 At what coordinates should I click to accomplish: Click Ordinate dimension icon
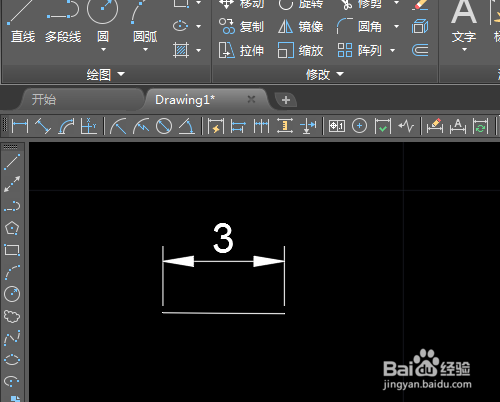[x=89, y=127]
